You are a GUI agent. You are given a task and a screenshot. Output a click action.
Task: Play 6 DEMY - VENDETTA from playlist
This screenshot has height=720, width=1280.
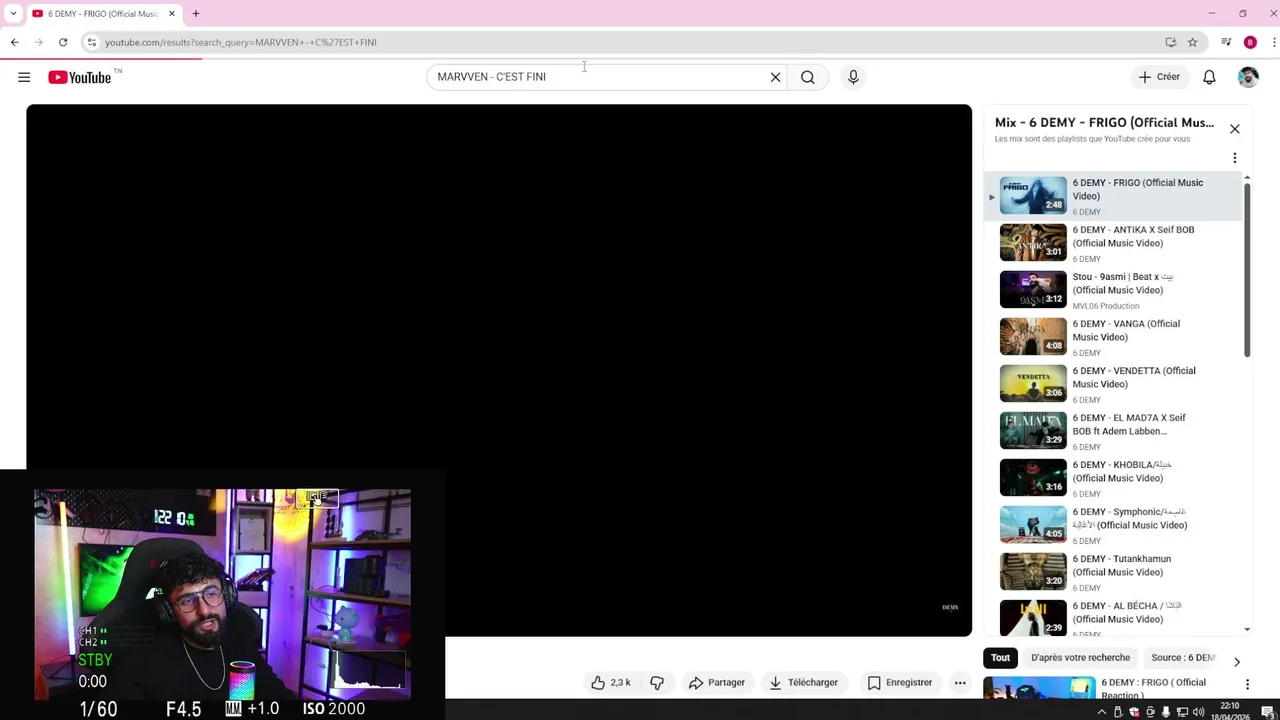point(1115,384)
